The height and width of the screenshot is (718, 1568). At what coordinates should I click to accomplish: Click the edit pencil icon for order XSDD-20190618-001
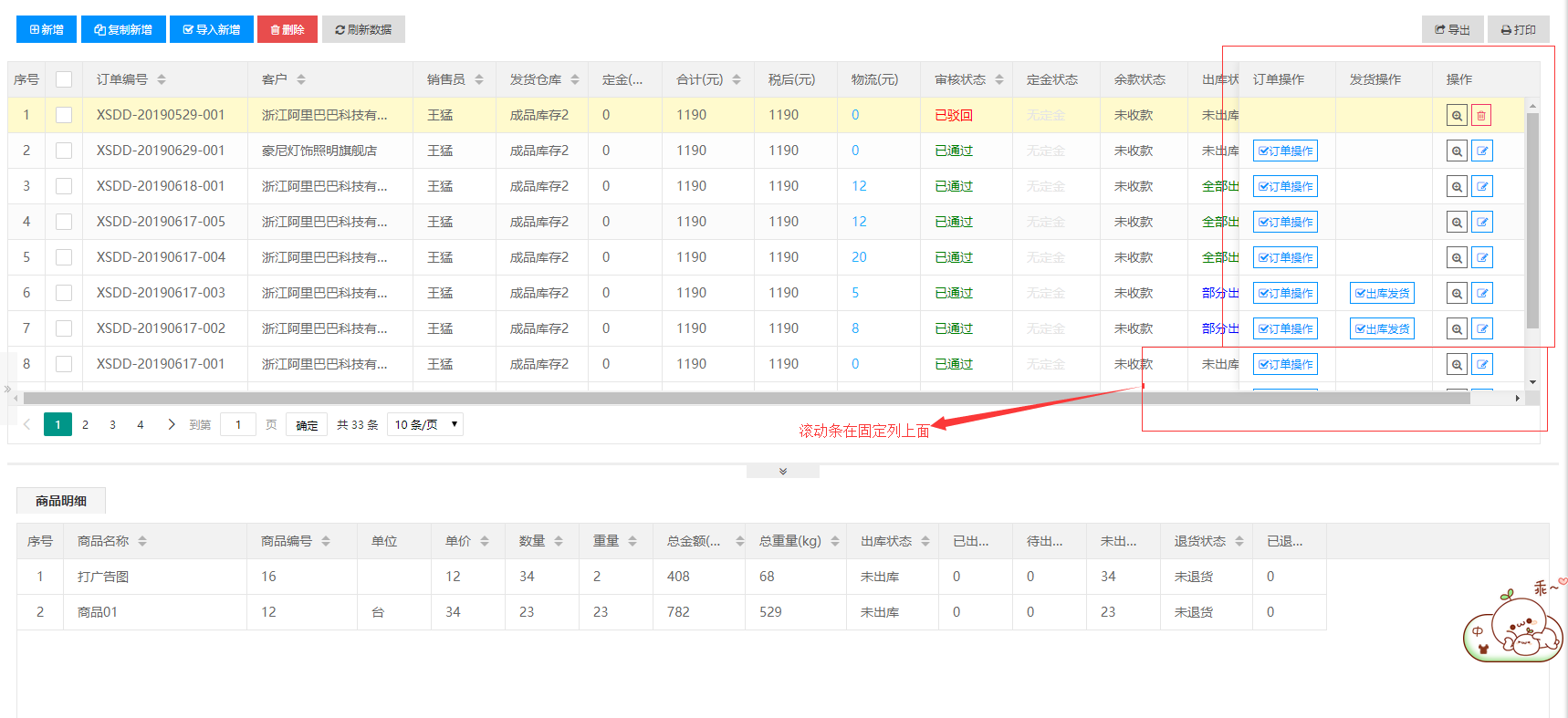coord(1482,187)
